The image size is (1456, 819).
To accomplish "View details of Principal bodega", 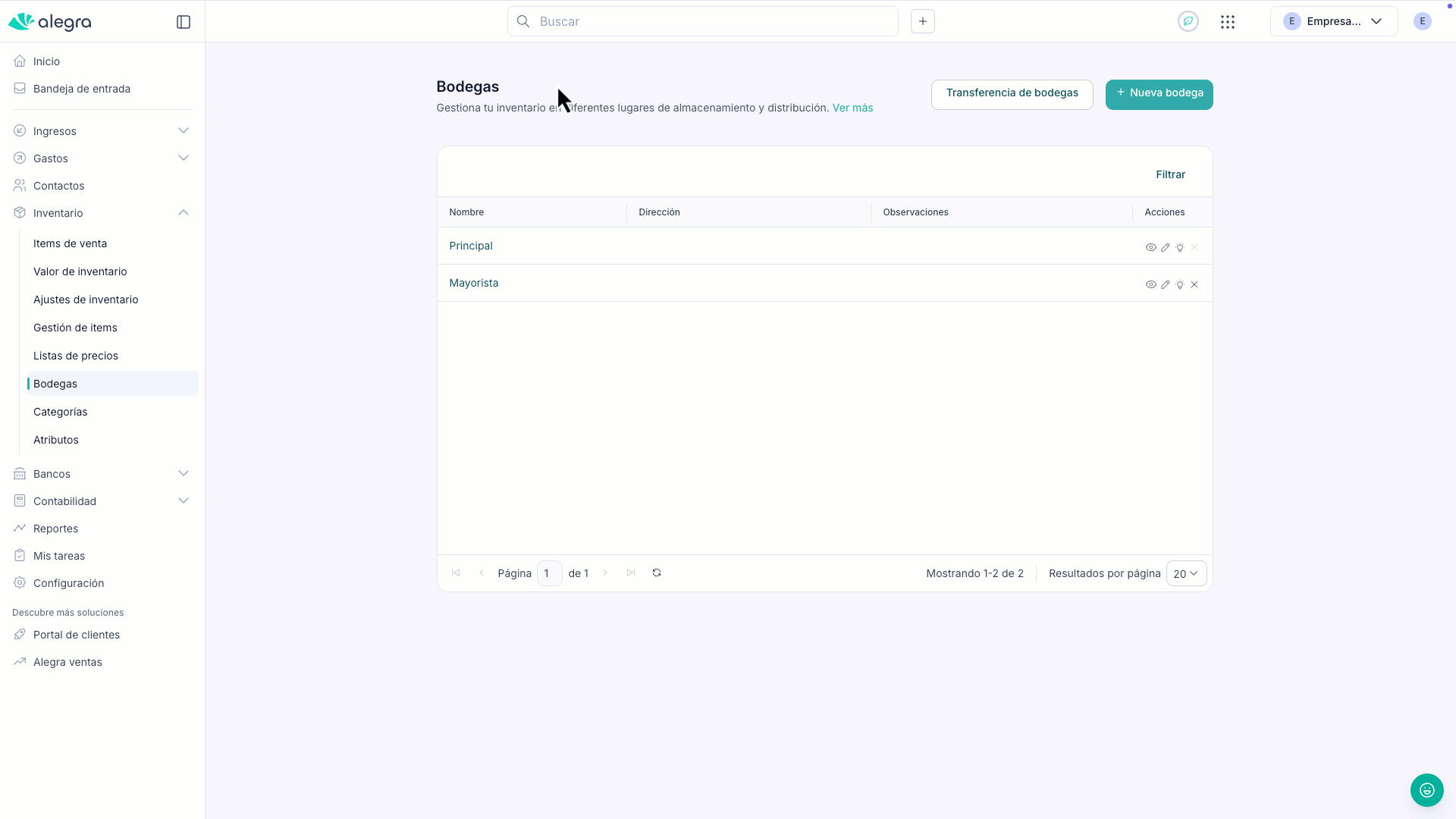I will (x=1151, y=247).
